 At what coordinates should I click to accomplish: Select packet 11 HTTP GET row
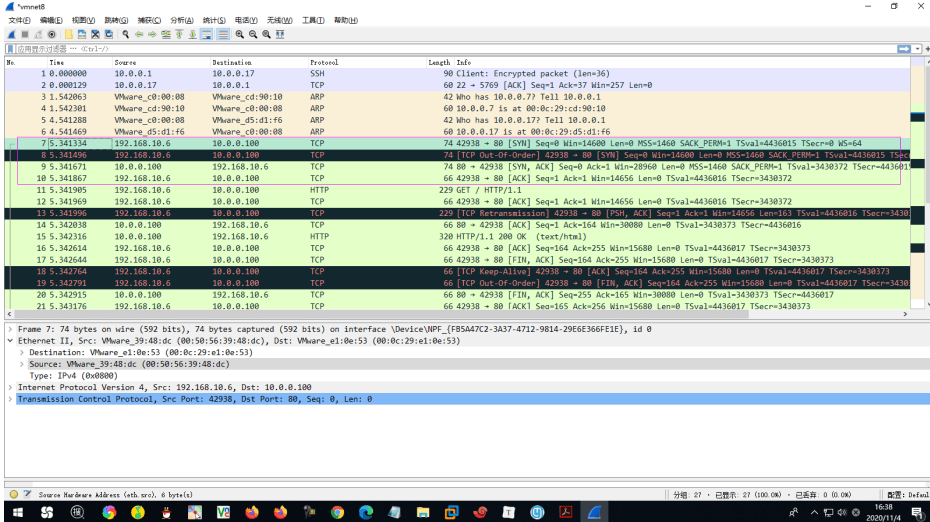pos(457,190)
